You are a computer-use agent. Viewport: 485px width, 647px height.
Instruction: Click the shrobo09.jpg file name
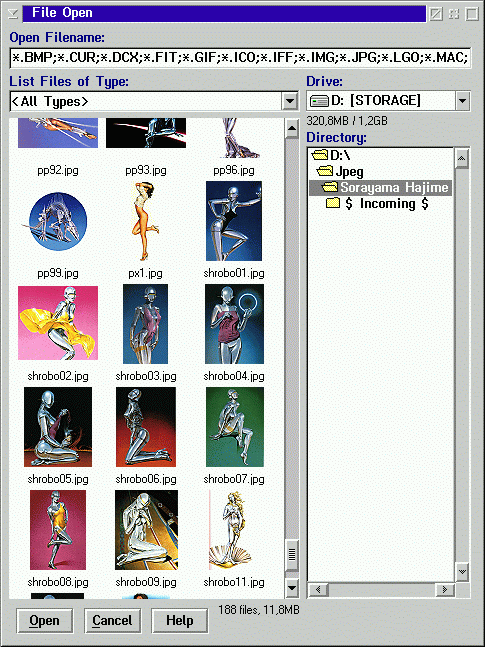pyautogui.click(x=146, y=583)
